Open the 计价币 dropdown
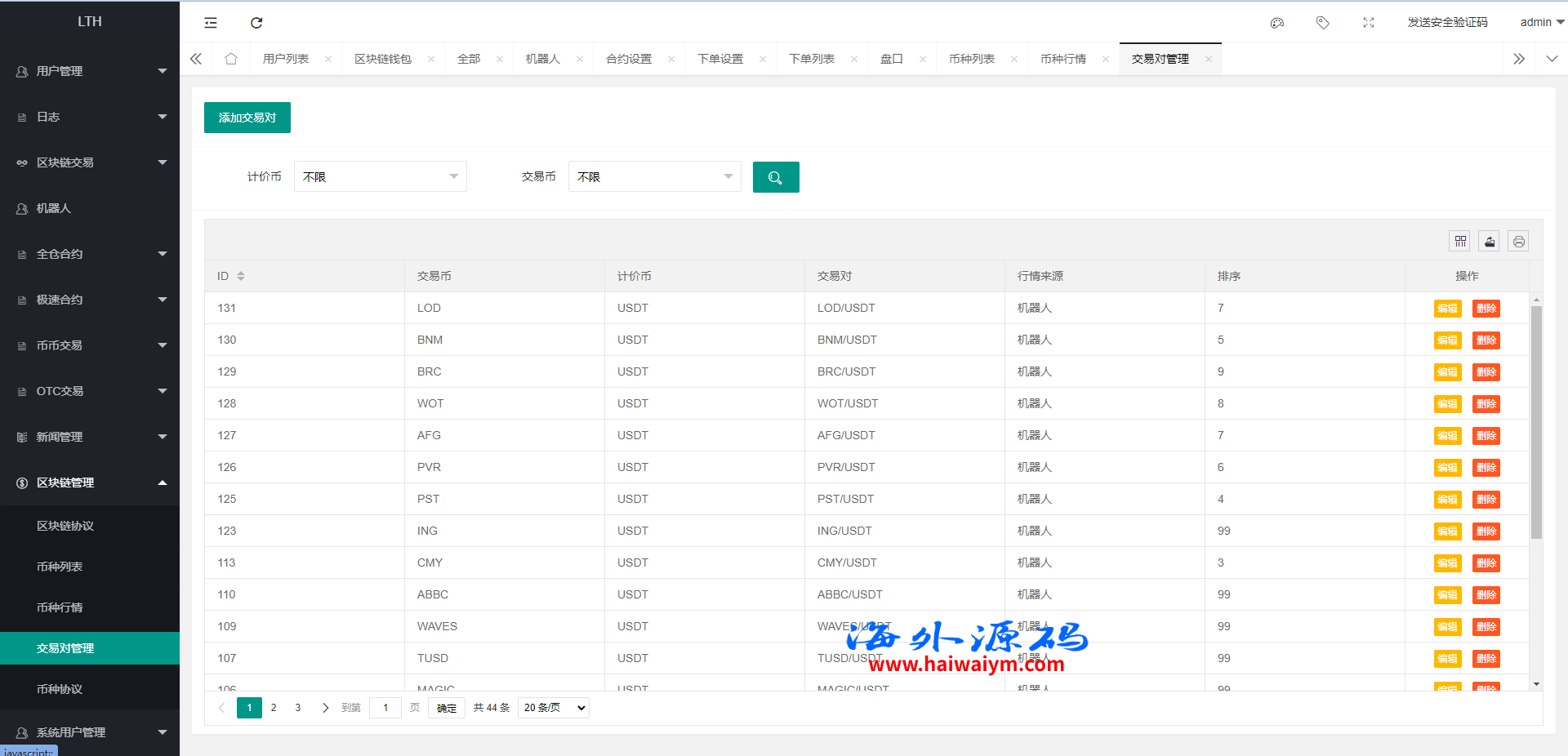Image resolution: width=1568 pixels, height=756 pixels. point(380,177)
